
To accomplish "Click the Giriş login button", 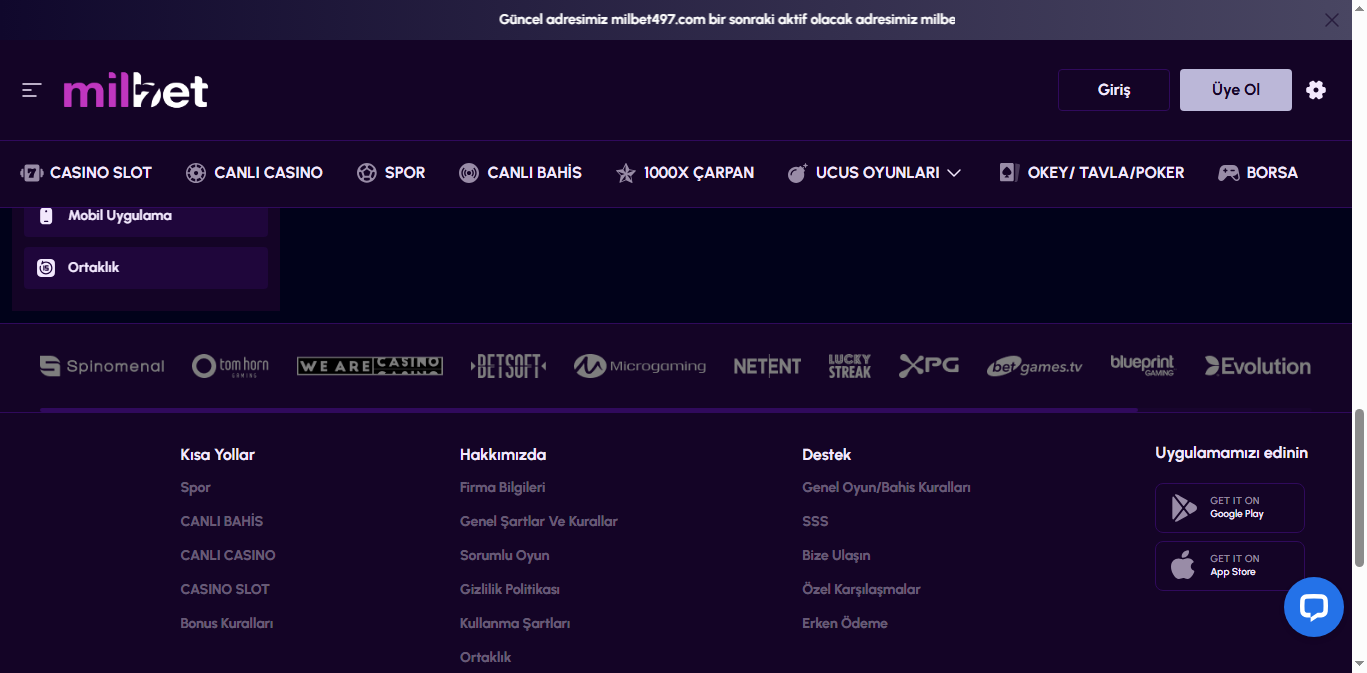I will pyautogui.click(x=1114, y=90).
